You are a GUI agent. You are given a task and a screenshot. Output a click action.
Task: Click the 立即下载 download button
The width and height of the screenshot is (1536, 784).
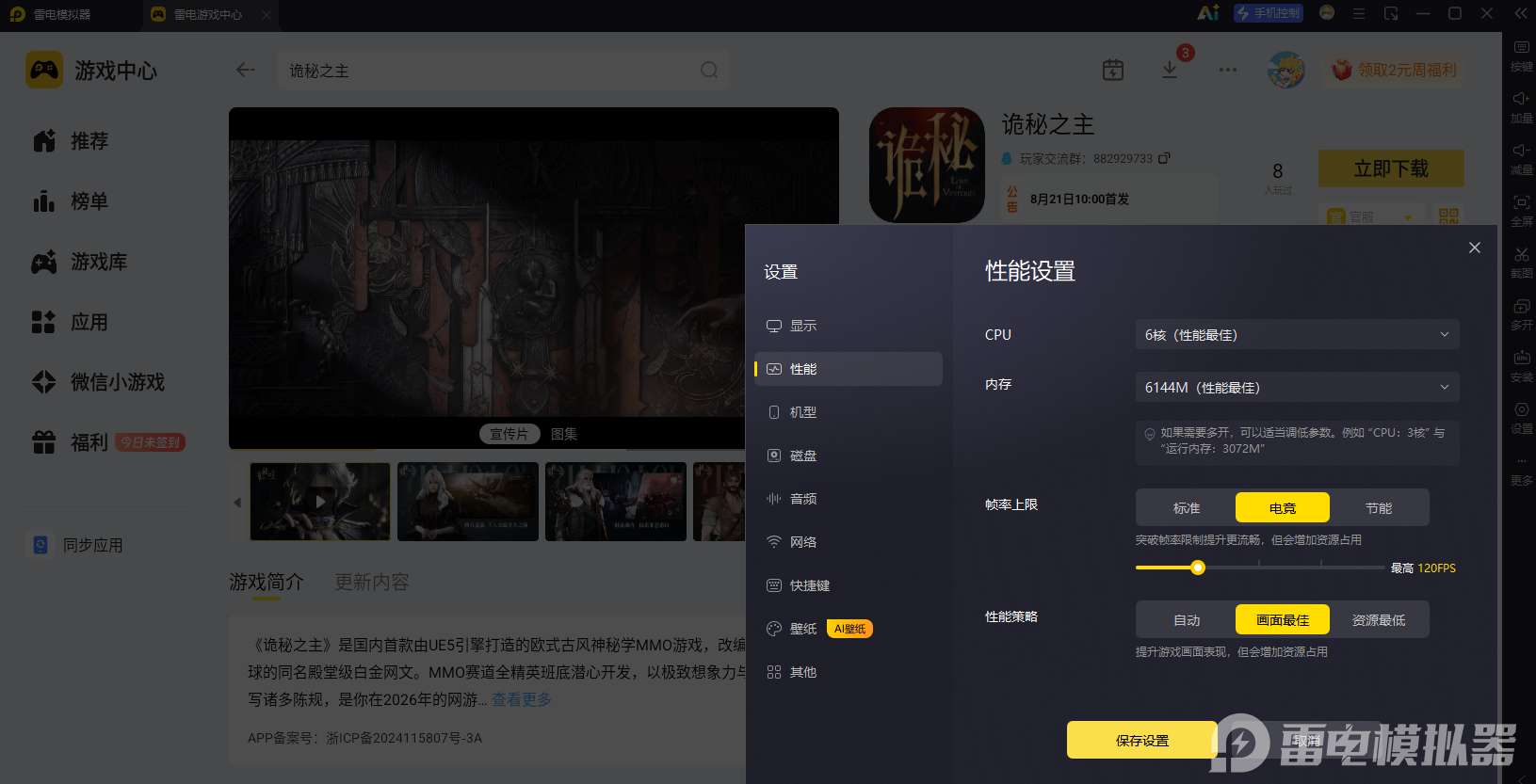[1391, 168]
